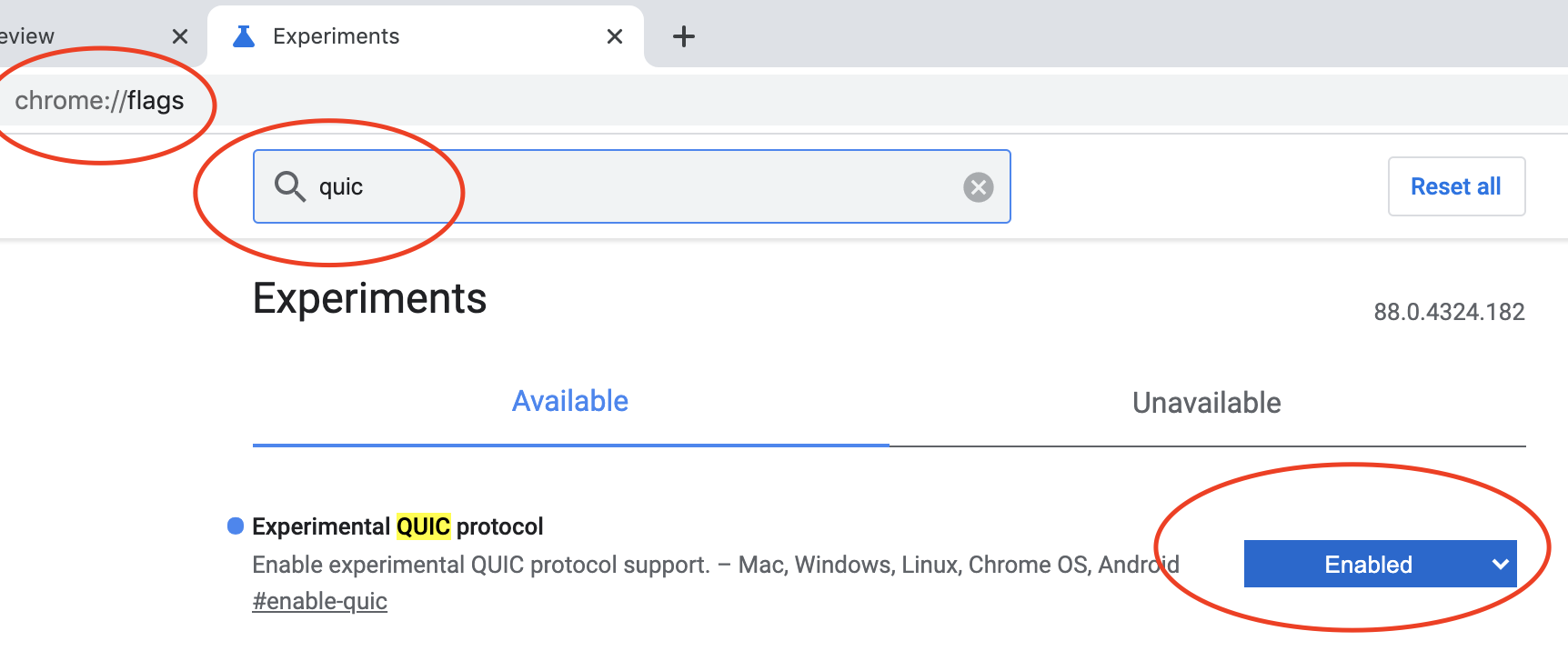
Task: Click the chevron arrow on Enabled dropdown
Action: point(1501,565)
